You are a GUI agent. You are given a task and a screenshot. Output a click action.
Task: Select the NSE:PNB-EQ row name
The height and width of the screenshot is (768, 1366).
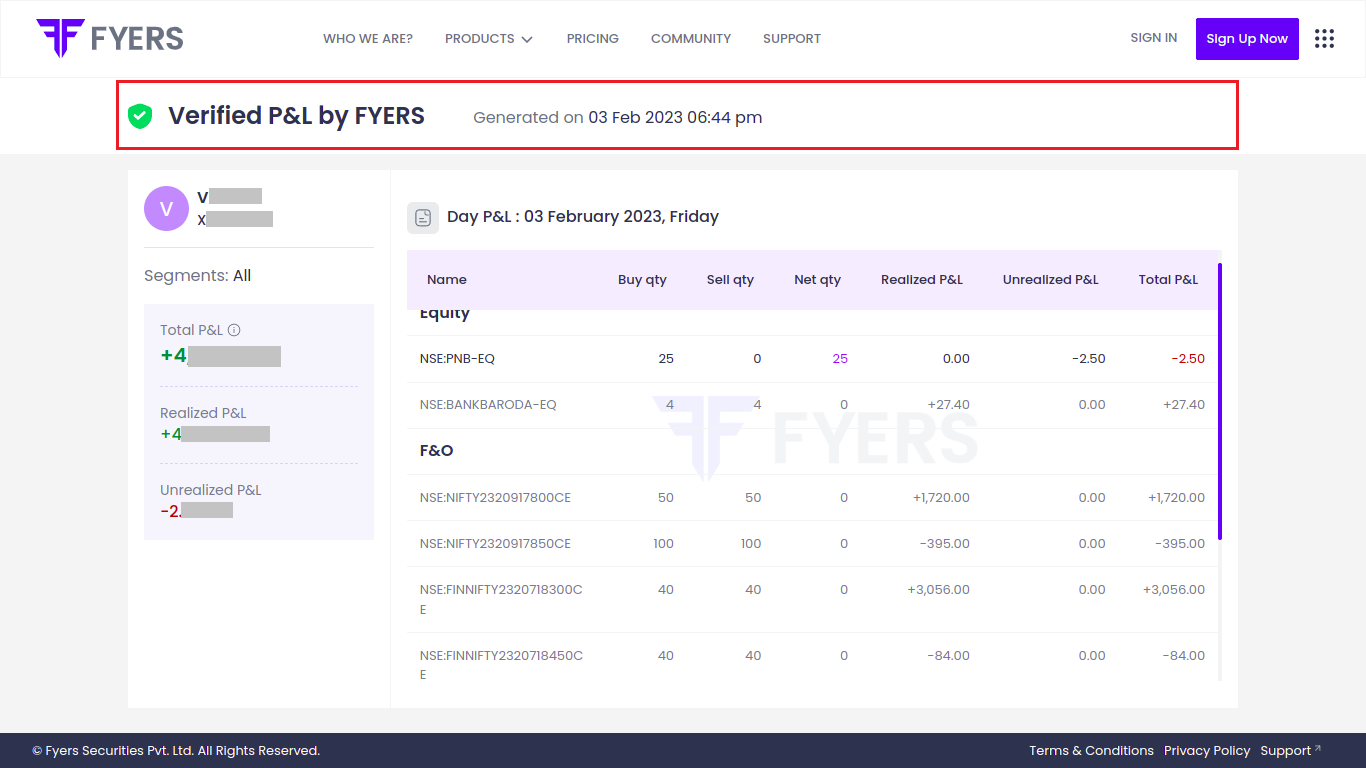(x=457, y=359)
